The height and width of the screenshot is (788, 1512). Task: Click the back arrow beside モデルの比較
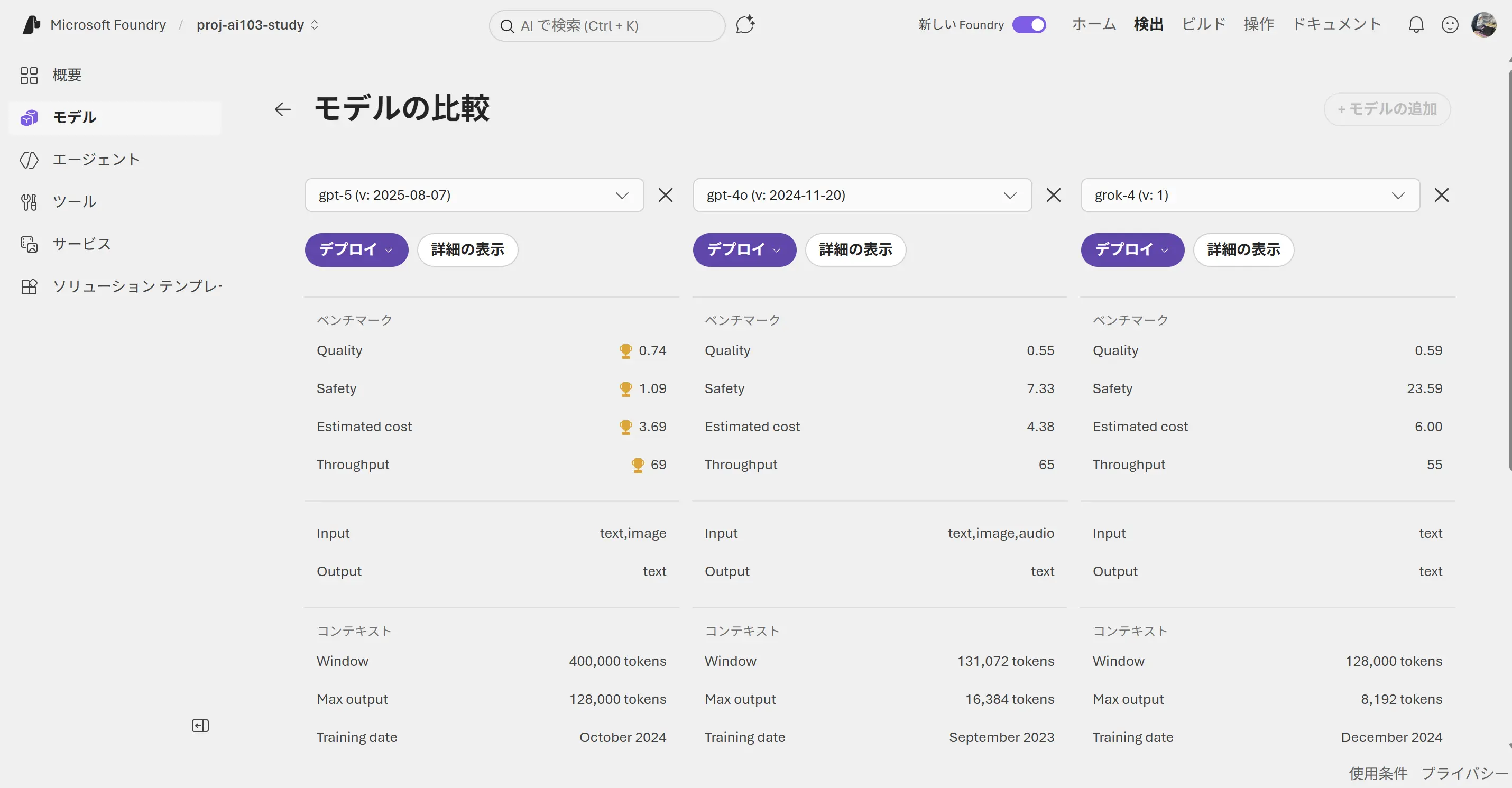click(282, 109)
